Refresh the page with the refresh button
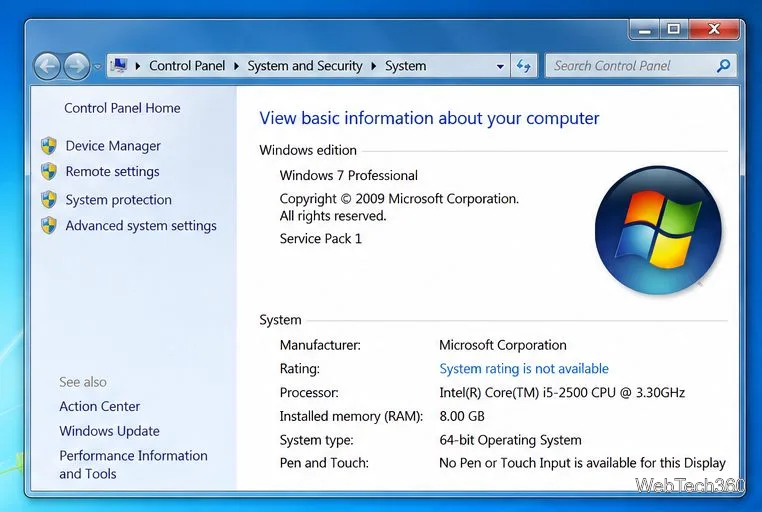This screenshot has height=512, width=762. point(524,66)
